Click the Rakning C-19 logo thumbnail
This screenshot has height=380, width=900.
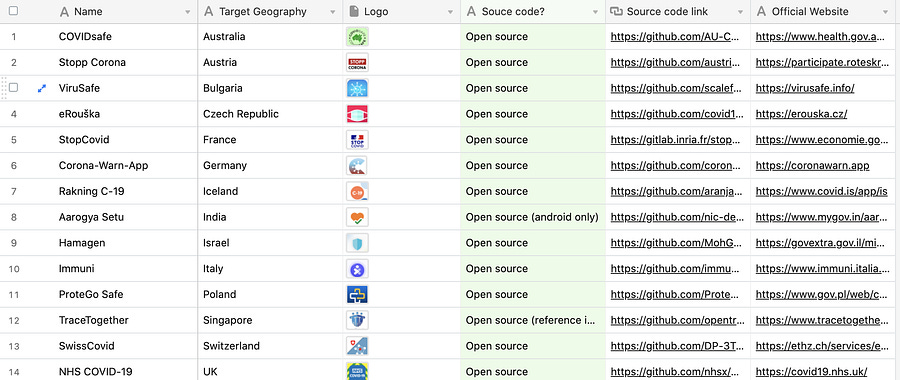(x=357, y=192)
